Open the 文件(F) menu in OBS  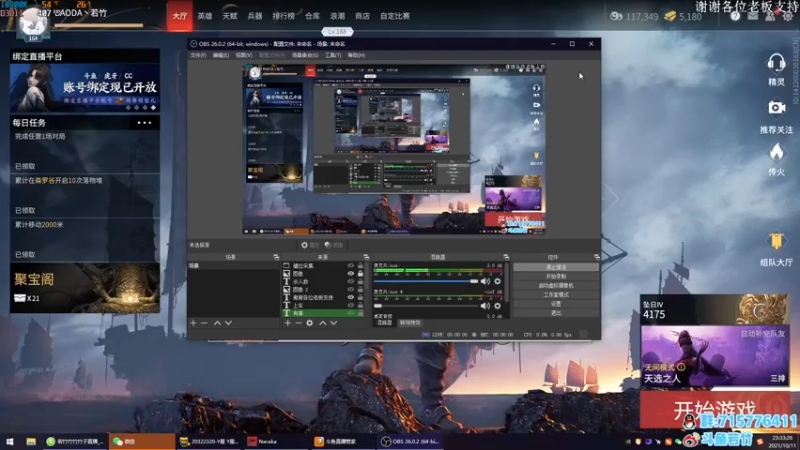point(198,55)
